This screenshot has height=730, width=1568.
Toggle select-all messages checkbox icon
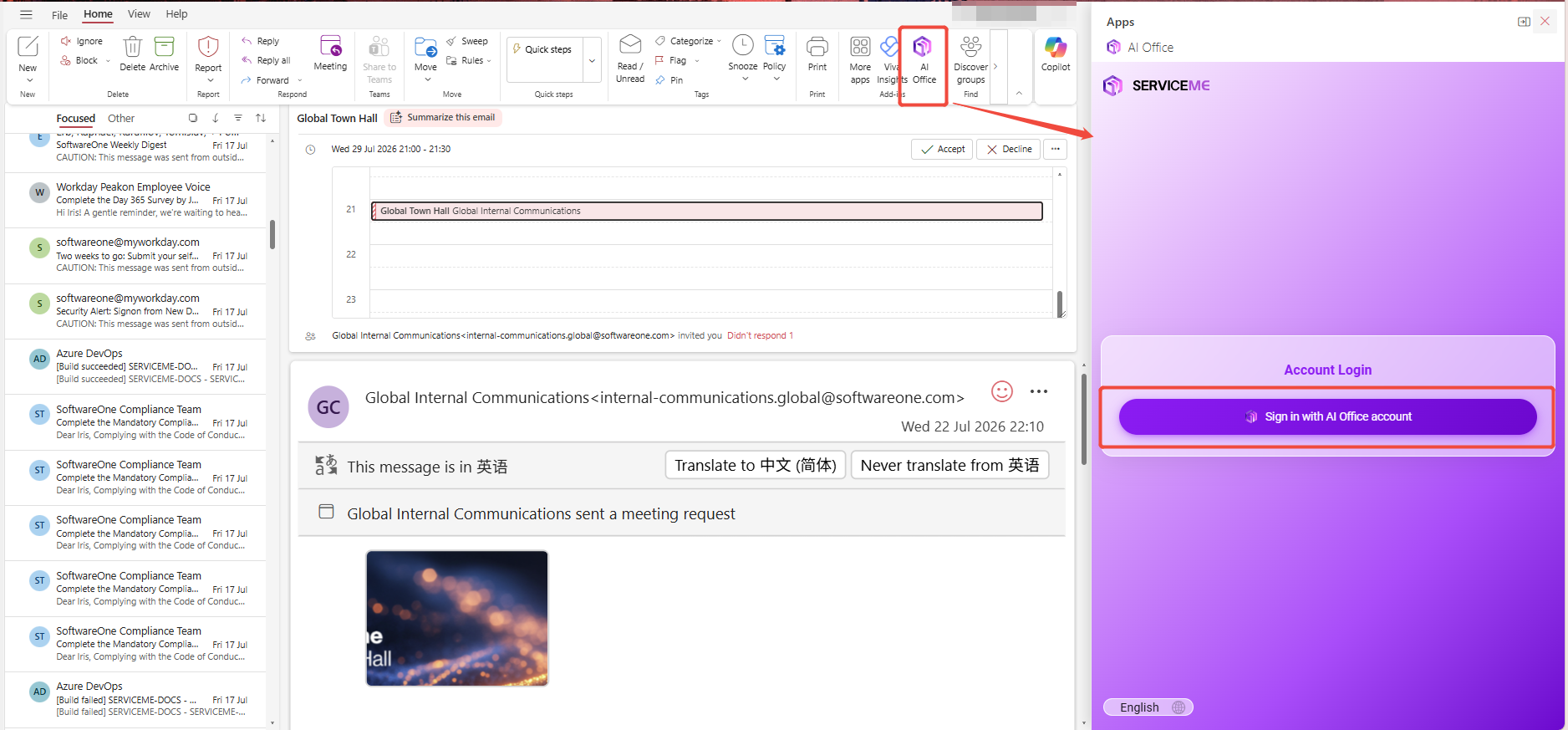click(193, 118)
